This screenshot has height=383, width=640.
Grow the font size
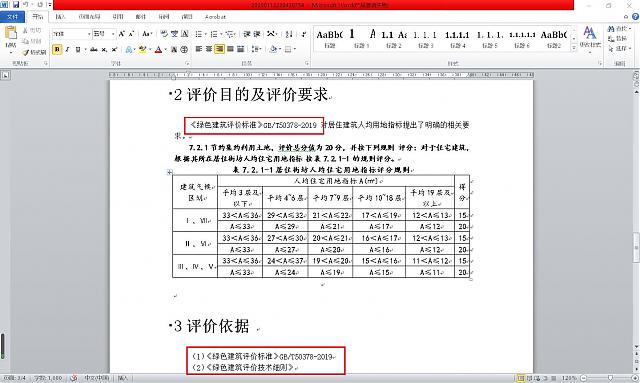point(121,34)
